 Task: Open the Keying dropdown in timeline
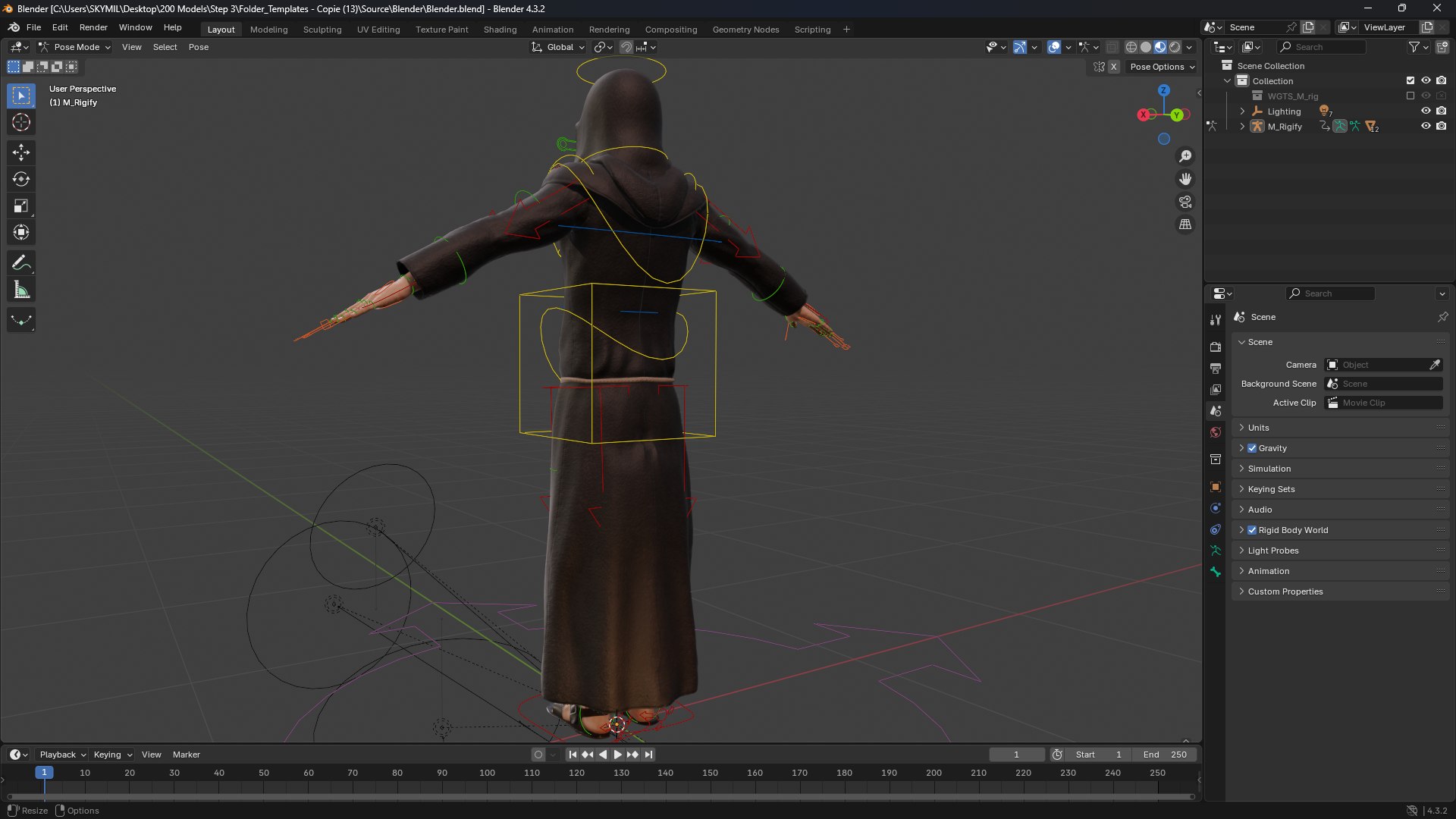[112, 755]
